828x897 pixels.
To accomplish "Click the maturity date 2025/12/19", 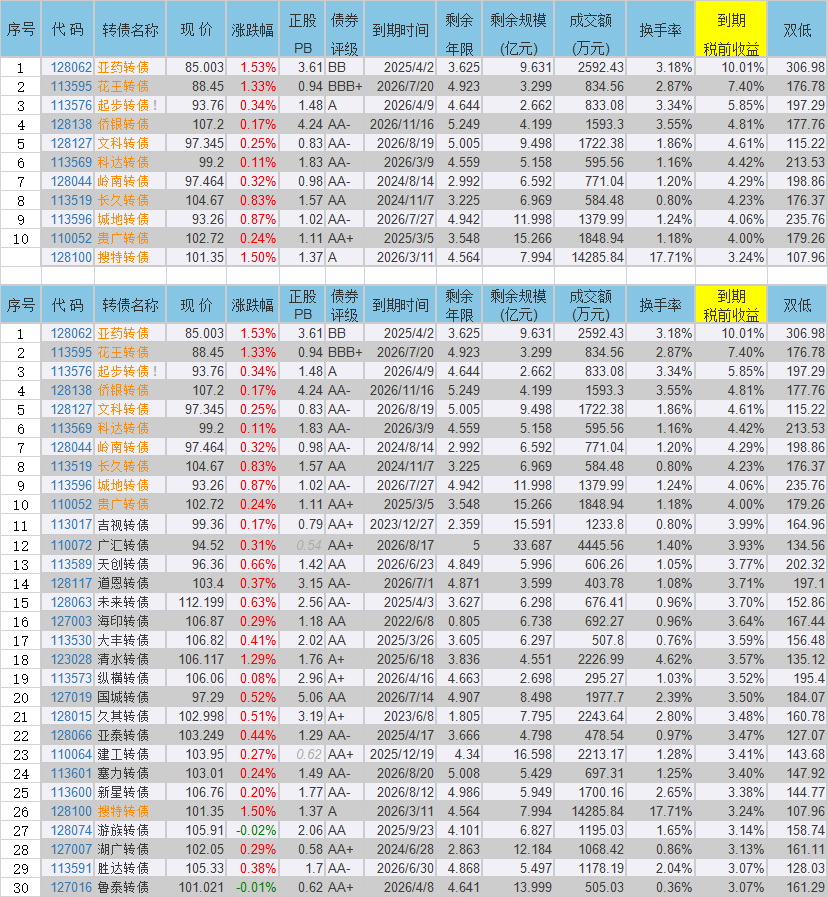I will (x=402, y=755).
